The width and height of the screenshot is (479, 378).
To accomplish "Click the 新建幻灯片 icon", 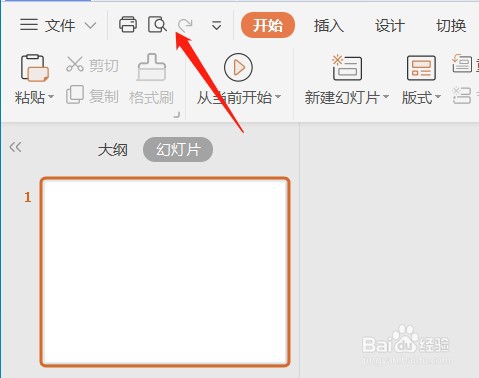I will coord(347,68).
